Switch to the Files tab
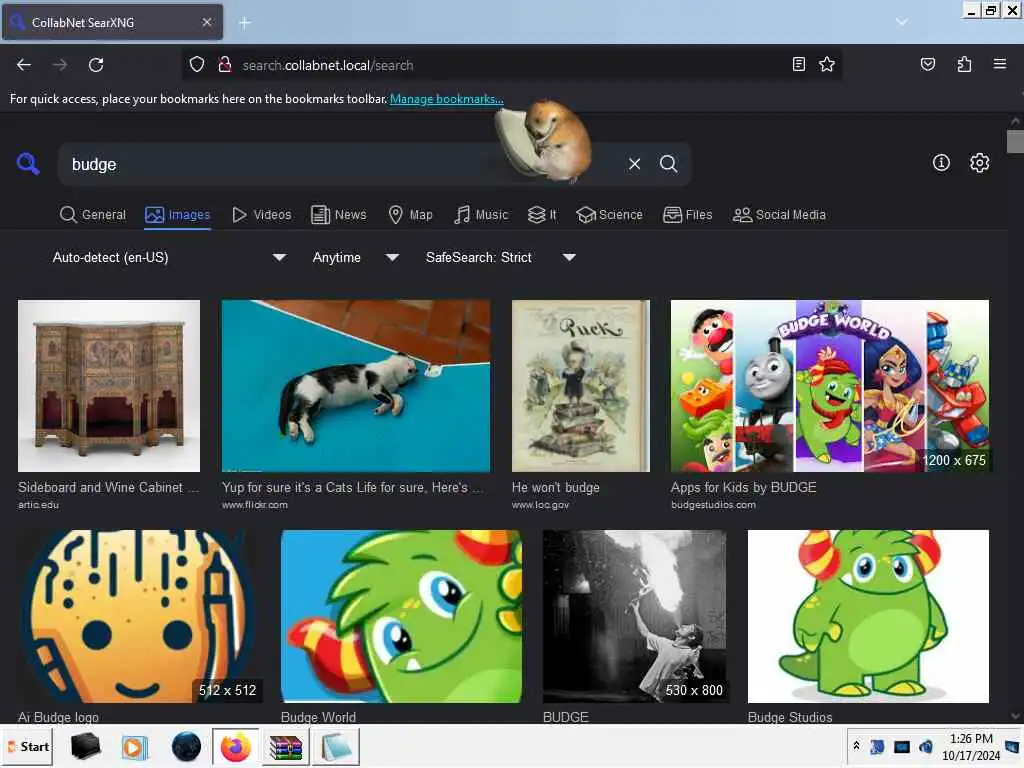 tap(687, 215)
